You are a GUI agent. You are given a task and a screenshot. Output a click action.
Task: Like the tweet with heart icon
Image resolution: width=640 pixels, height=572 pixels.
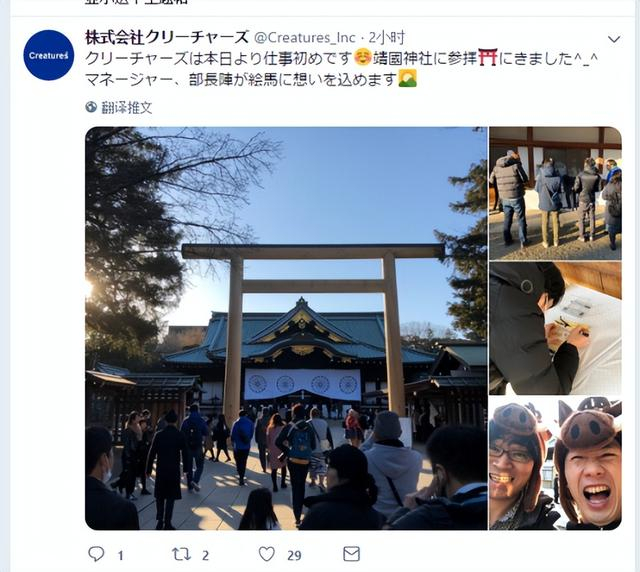point(267,554)
